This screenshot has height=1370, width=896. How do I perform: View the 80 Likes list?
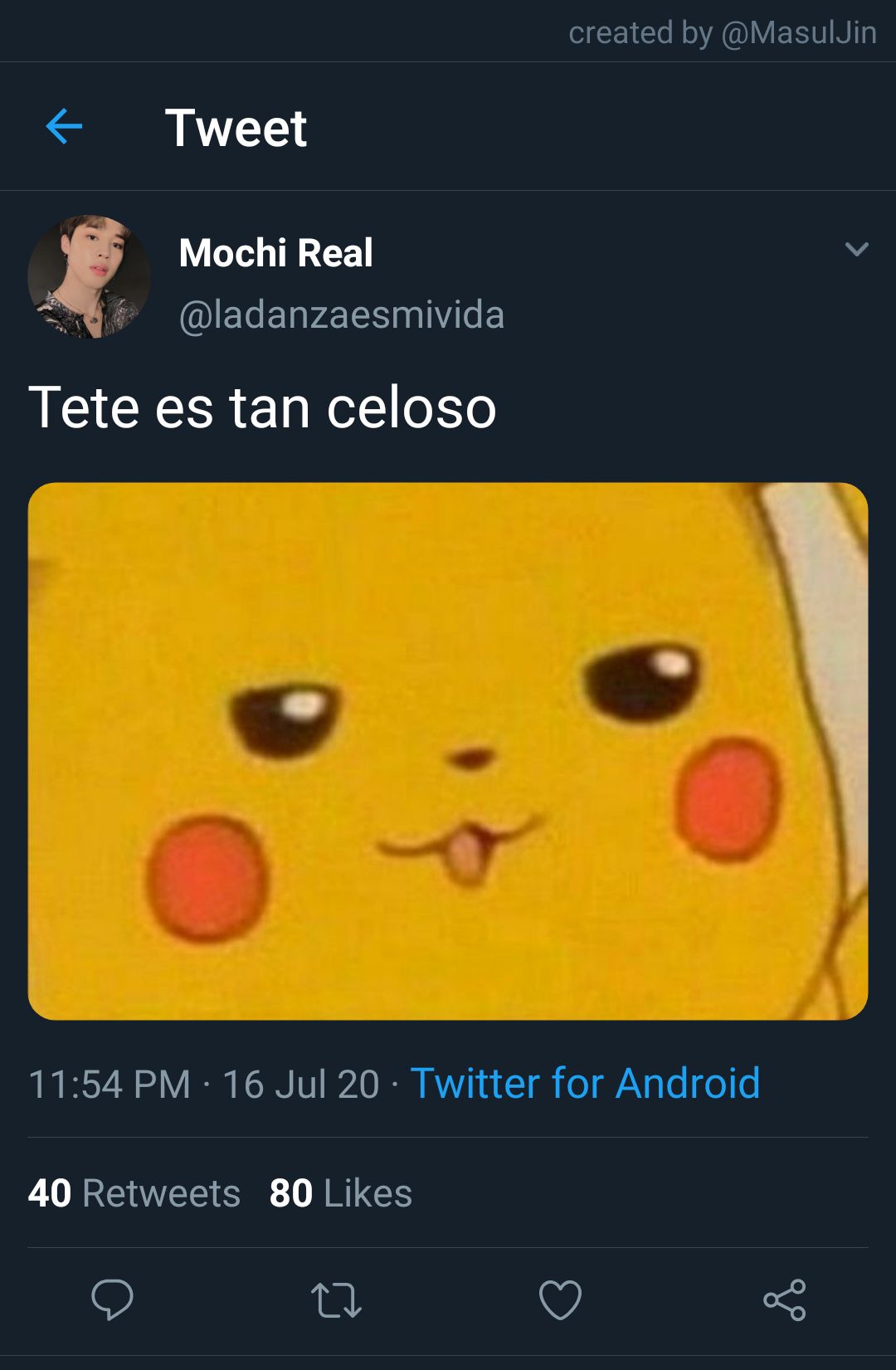pyautogui.click(x=341, y=1193)
